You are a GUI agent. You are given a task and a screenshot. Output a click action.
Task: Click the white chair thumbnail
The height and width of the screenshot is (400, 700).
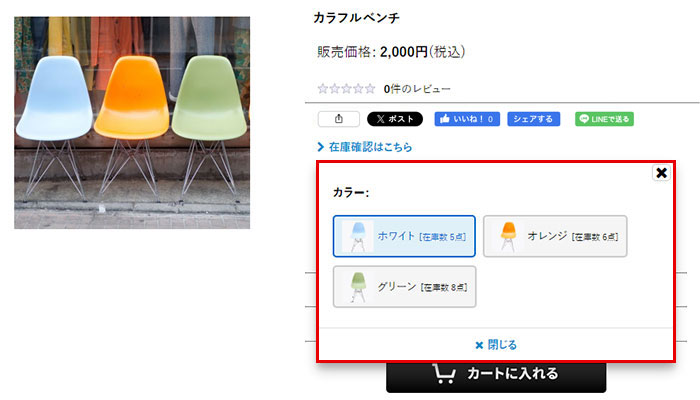click(x=358, y=237)
